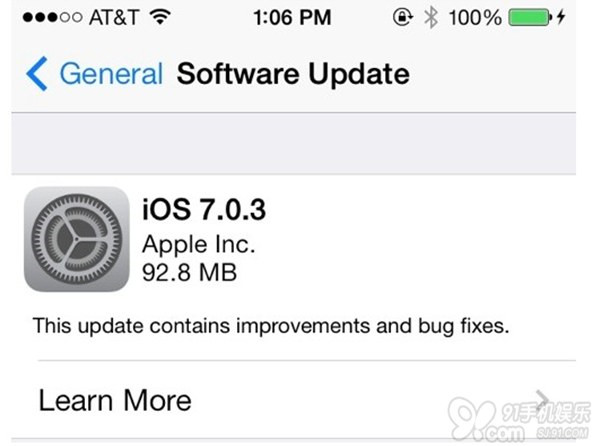
Task: Tap the 92.8 MB size label
Action: 189,272
